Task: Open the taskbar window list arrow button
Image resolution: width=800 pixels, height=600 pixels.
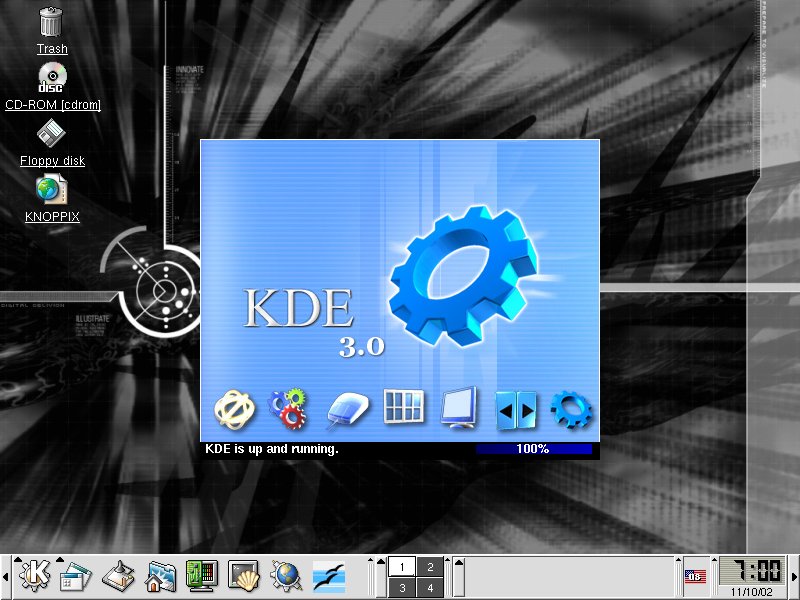Action: point(459,577)
